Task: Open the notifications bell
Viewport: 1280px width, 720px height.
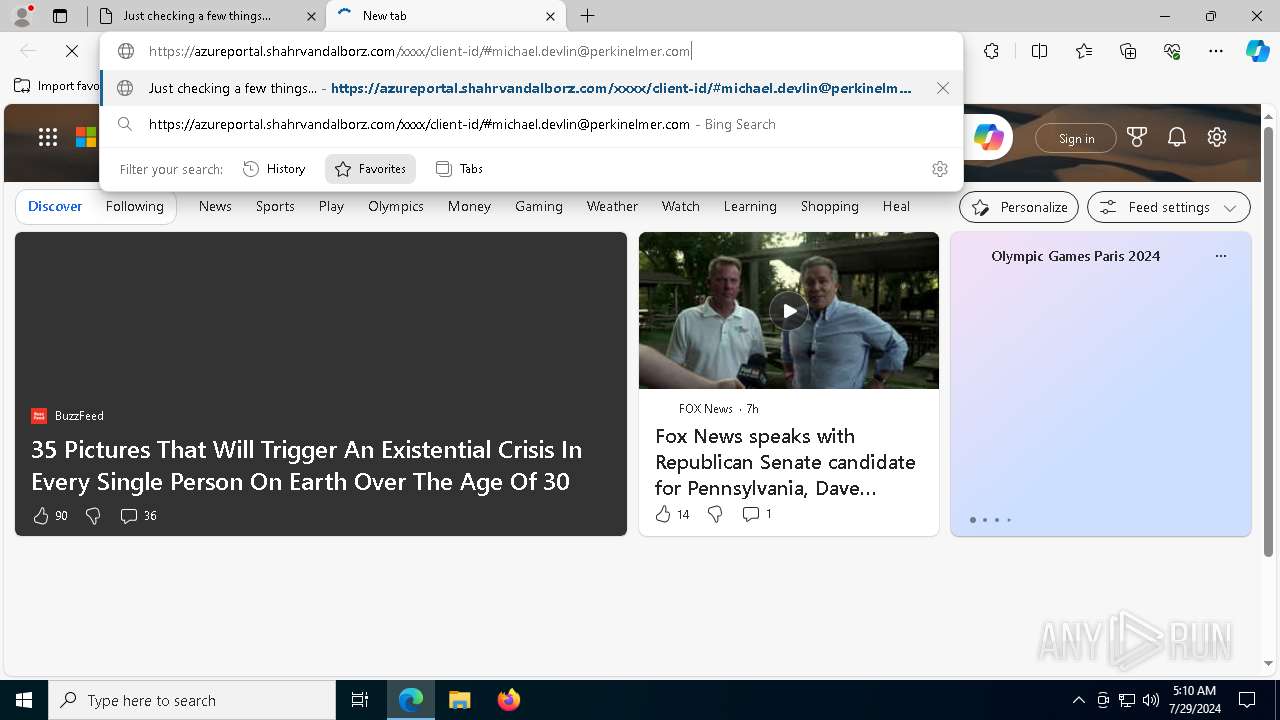Action: (1177, 138)
